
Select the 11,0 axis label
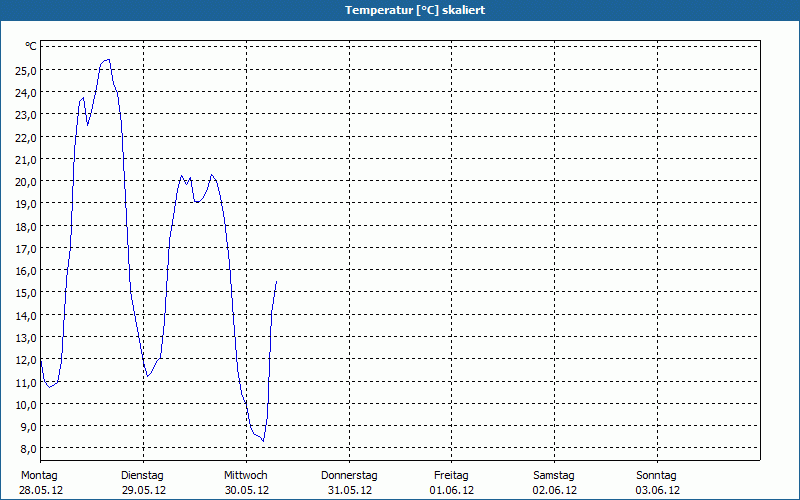tap(26, 382)
